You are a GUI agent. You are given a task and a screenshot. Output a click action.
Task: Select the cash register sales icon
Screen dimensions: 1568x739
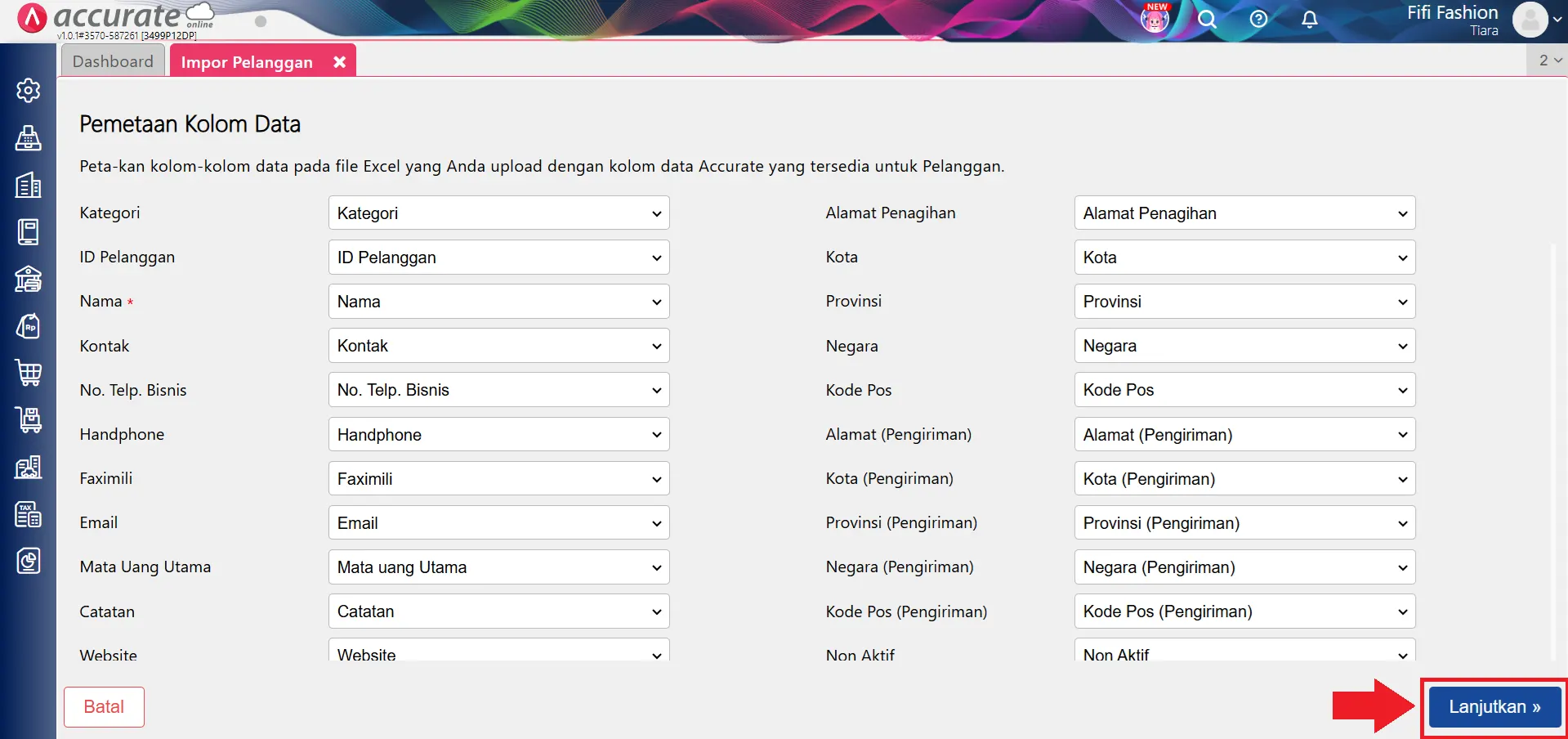point(29,138)
